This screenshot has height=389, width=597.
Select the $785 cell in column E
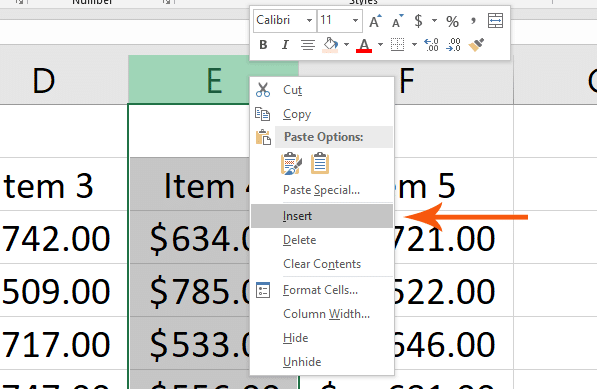[190, 290]
